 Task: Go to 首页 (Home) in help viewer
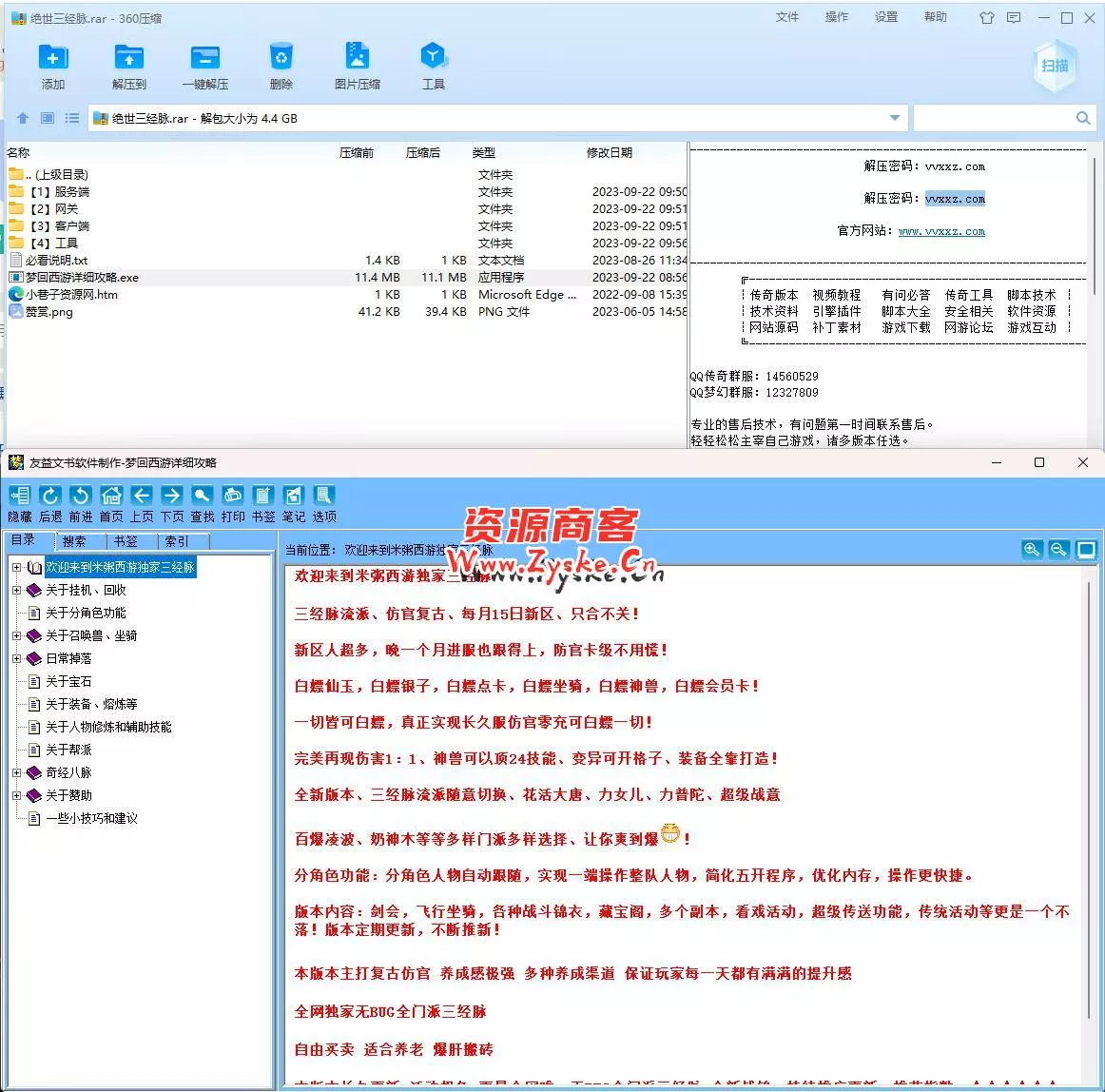[111, 496]
